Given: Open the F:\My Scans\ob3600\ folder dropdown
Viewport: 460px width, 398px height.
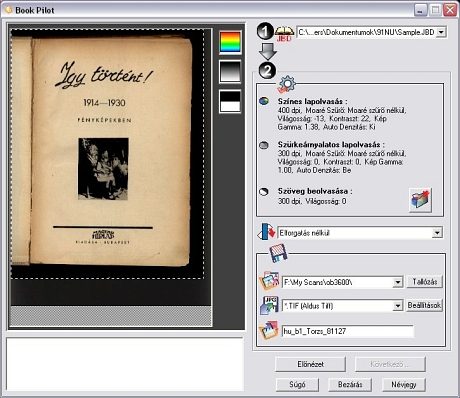Looking at the screenshot, I should pos(397,282).
